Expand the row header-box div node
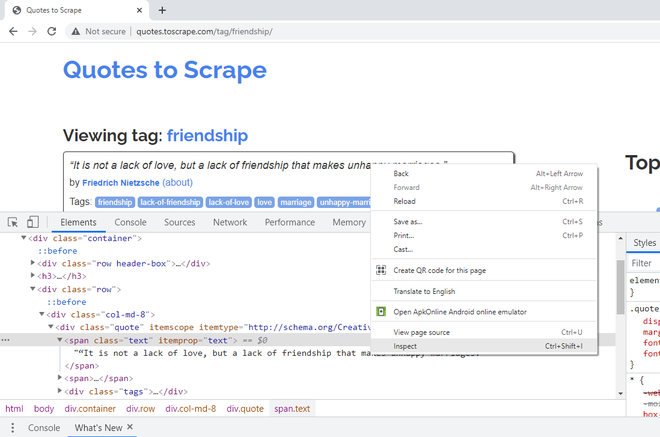Image resolution: width=660 pixels, height=437 pixels. 33,263
